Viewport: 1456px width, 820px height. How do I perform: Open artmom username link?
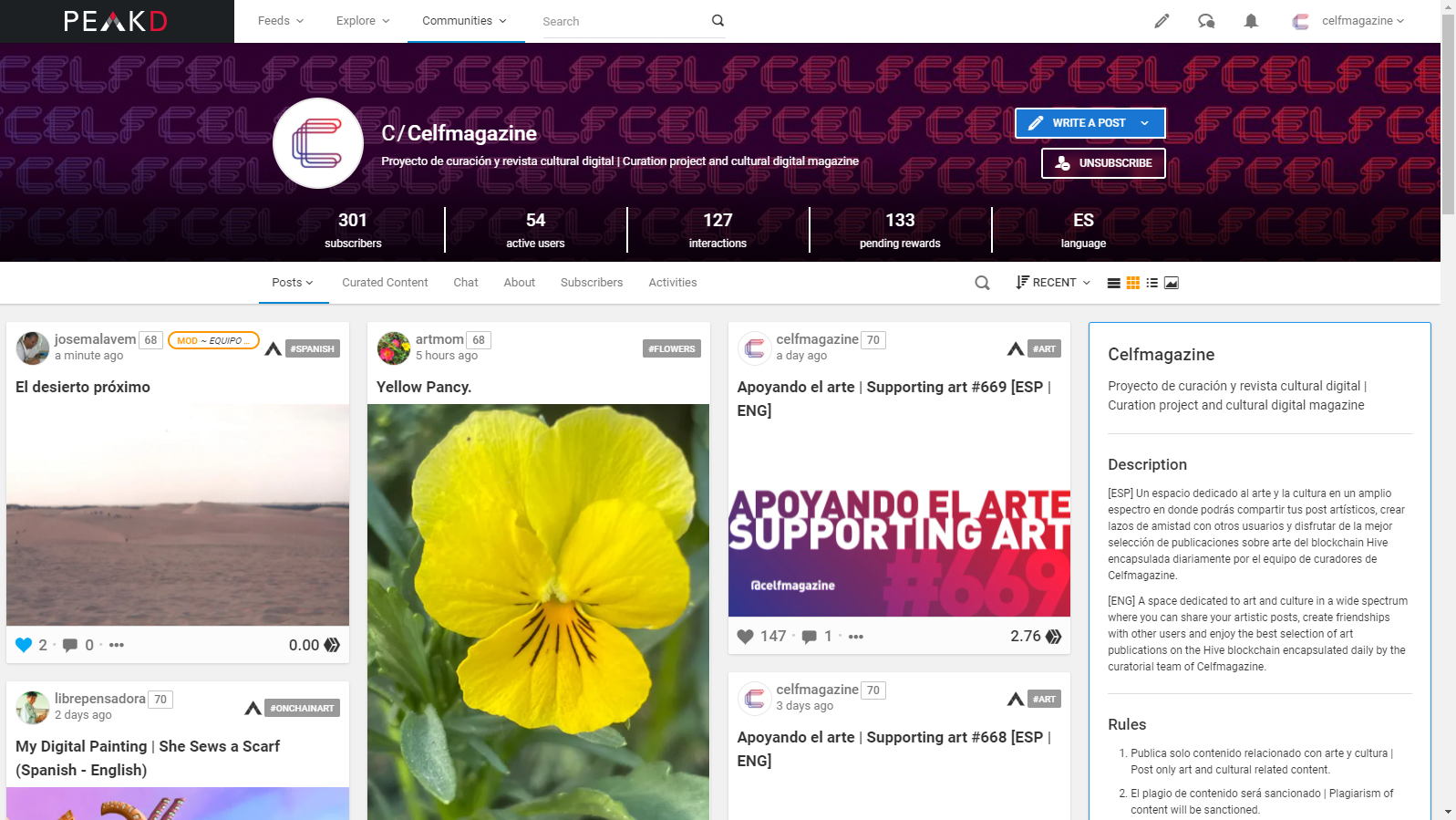pyautogui.click(x=439, y=339)
